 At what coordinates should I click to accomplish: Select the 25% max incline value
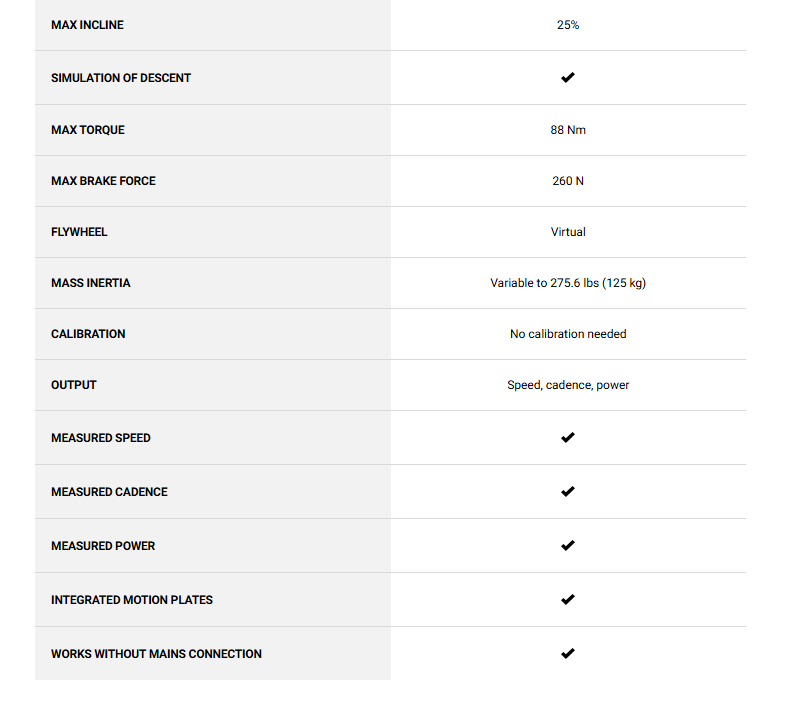pyautogui.click(x=568, y=25)
